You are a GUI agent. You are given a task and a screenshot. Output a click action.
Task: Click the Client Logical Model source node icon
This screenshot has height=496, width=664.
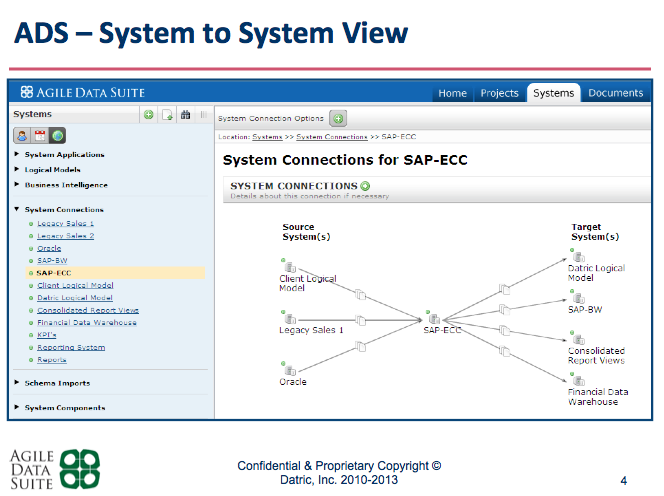click(x=290, y=267)
